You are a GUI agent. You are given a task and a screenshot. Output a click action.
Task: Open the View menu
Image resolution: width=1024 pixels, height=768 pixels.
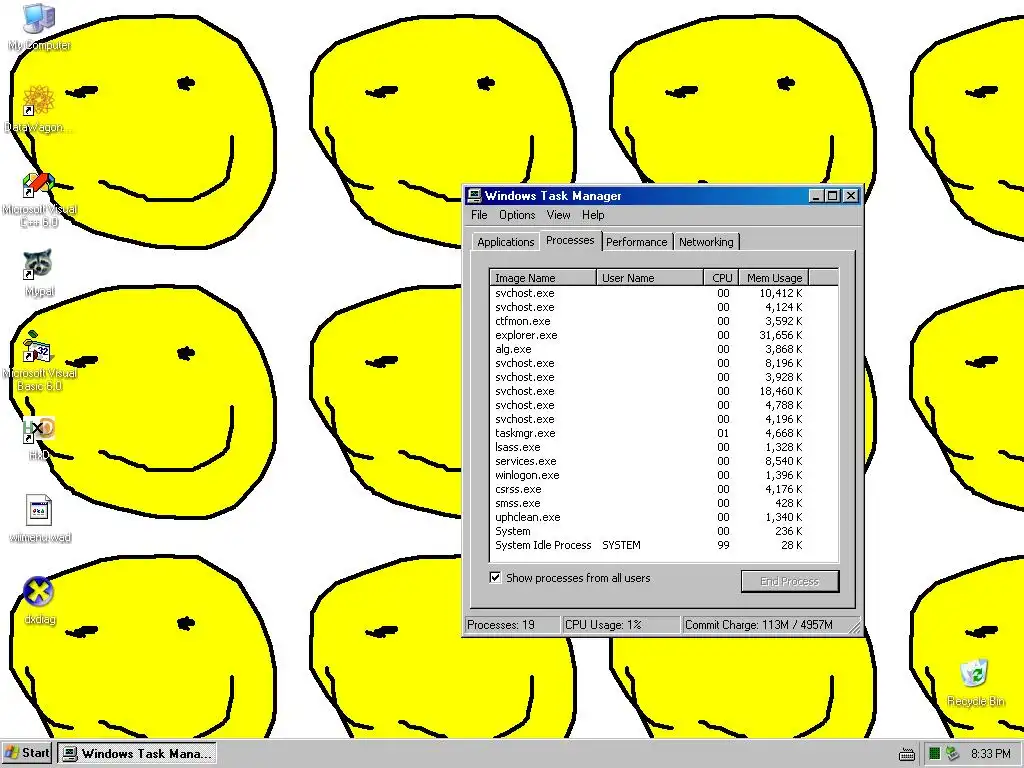[558, 215]
